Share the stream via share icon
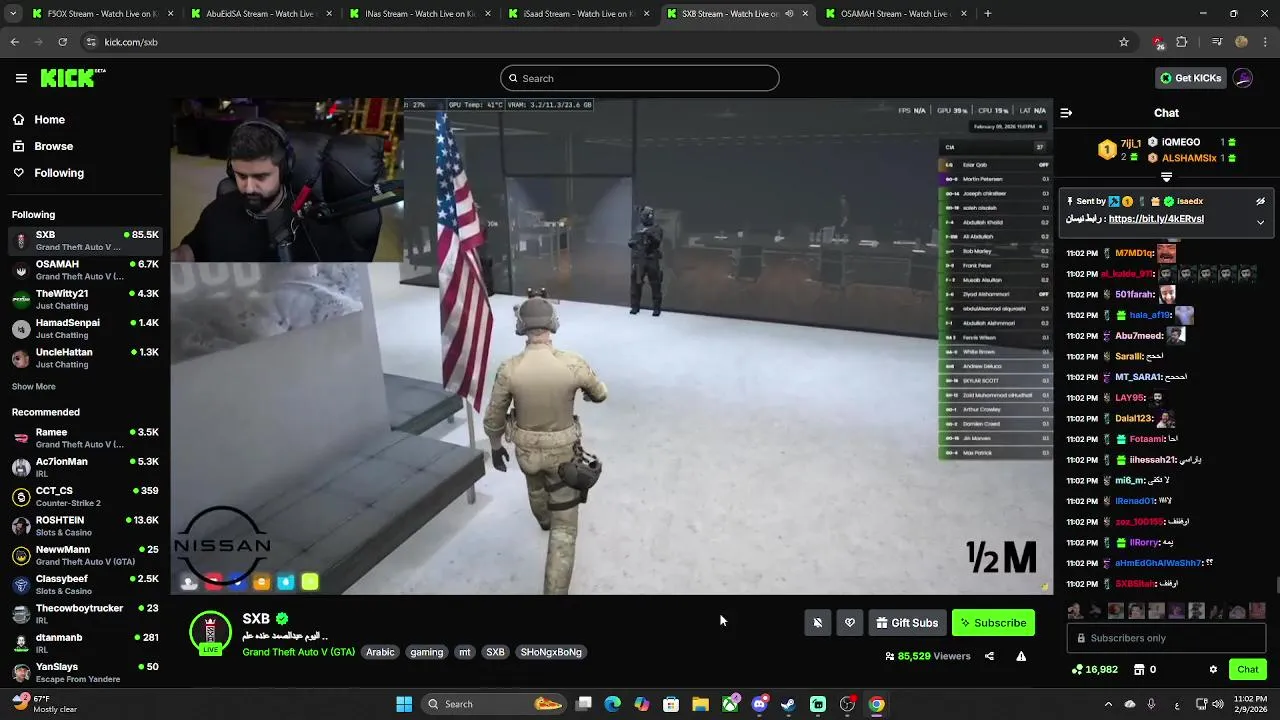The width and height of the screenshot is (1280, 720). pyautogui.click(x=989, y=656)
